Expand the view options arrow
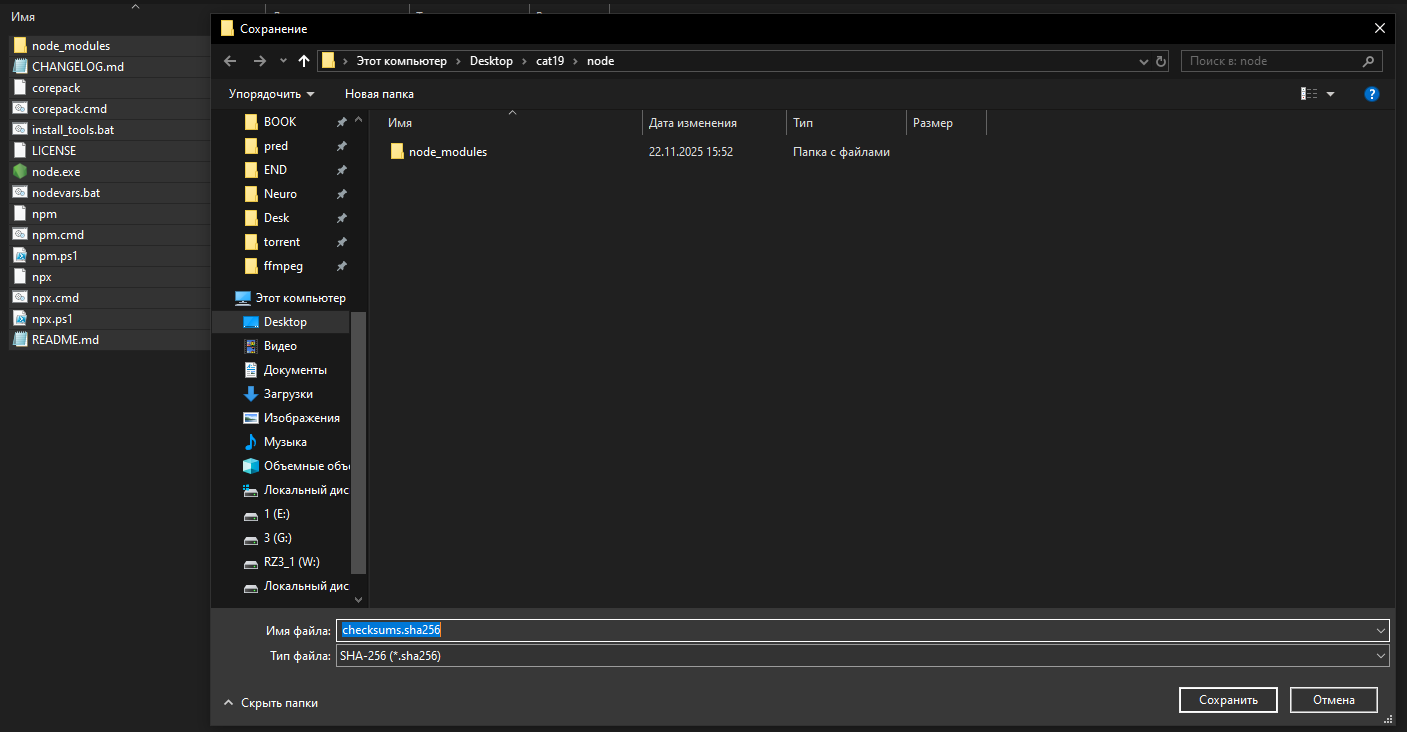1407x732 pixels. (x=1331, y=94)
